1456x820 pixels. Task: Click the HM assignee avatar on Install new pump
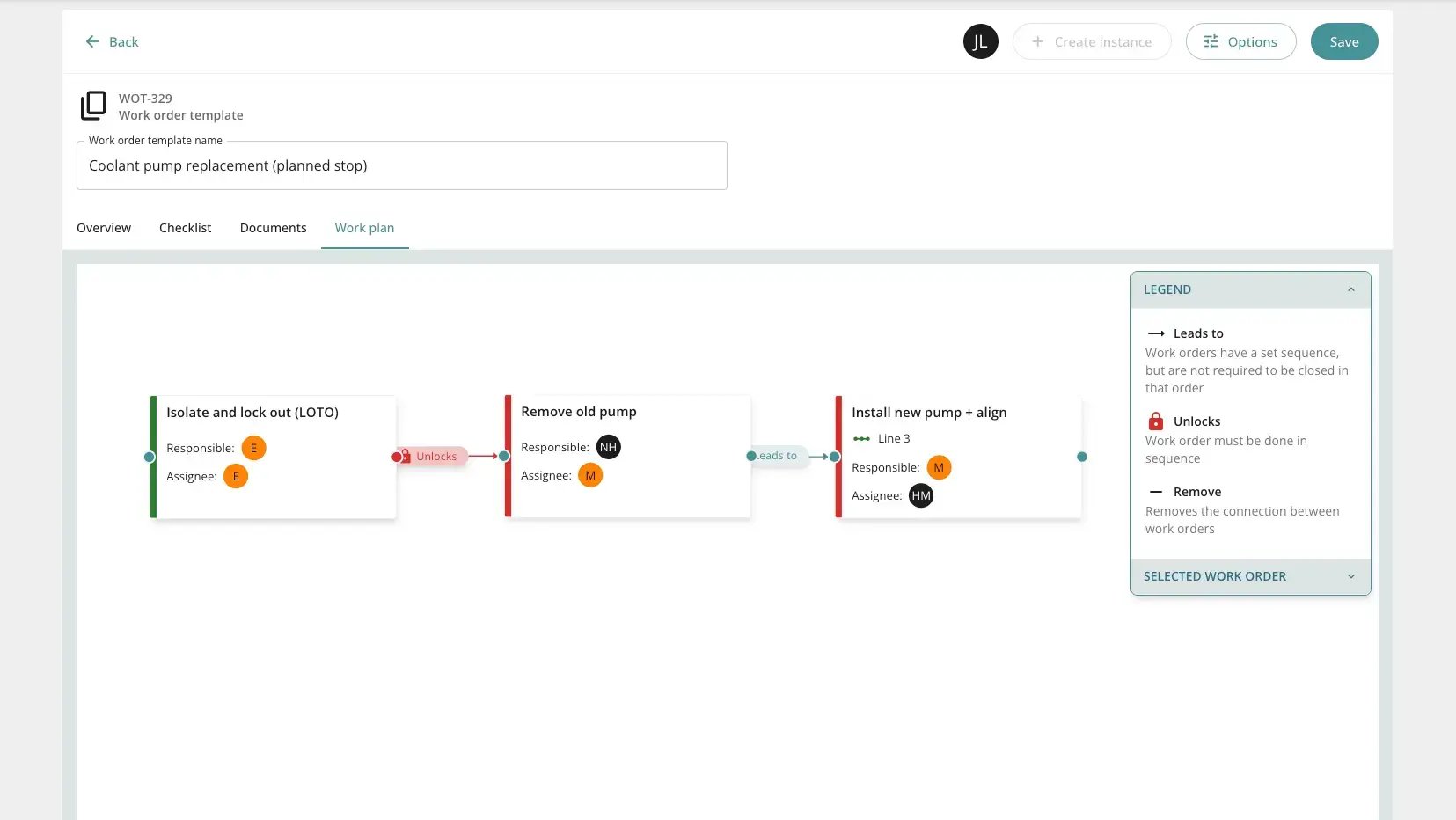tap(921, 495)
